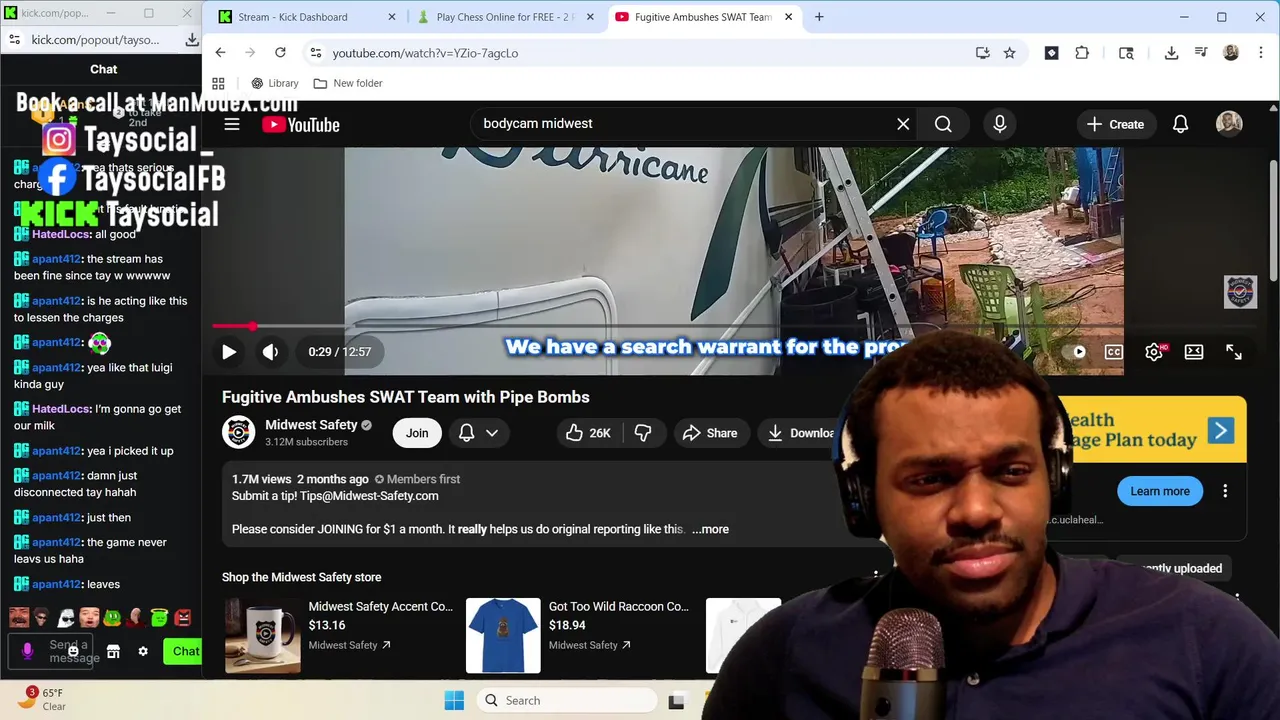
Task: Click Learn more on the ad
Action: coord(1160,491)
